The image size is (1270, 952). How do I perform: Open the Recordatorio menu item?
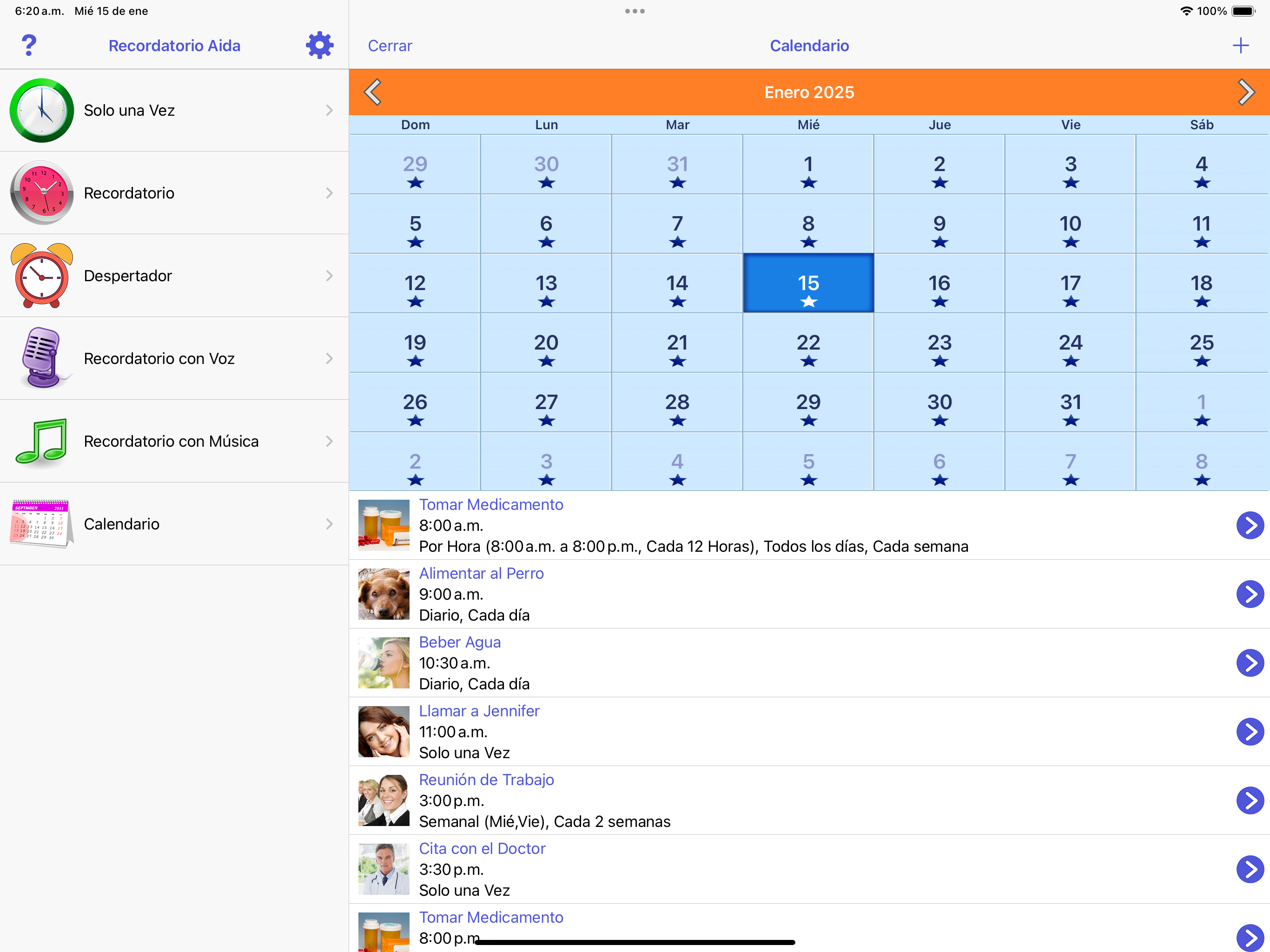(x=129, y=193)
